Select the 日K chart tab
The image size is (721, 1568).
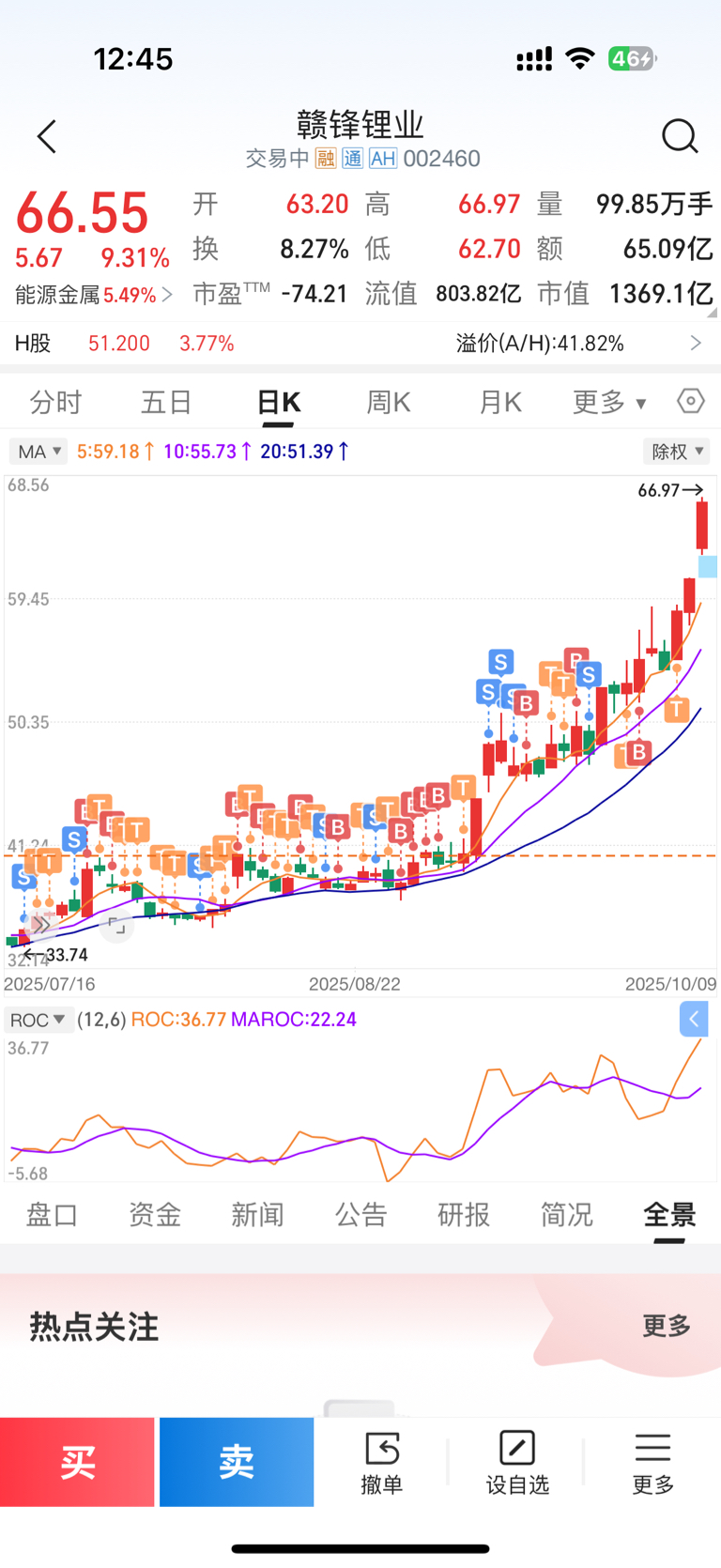tap(278, 403)
